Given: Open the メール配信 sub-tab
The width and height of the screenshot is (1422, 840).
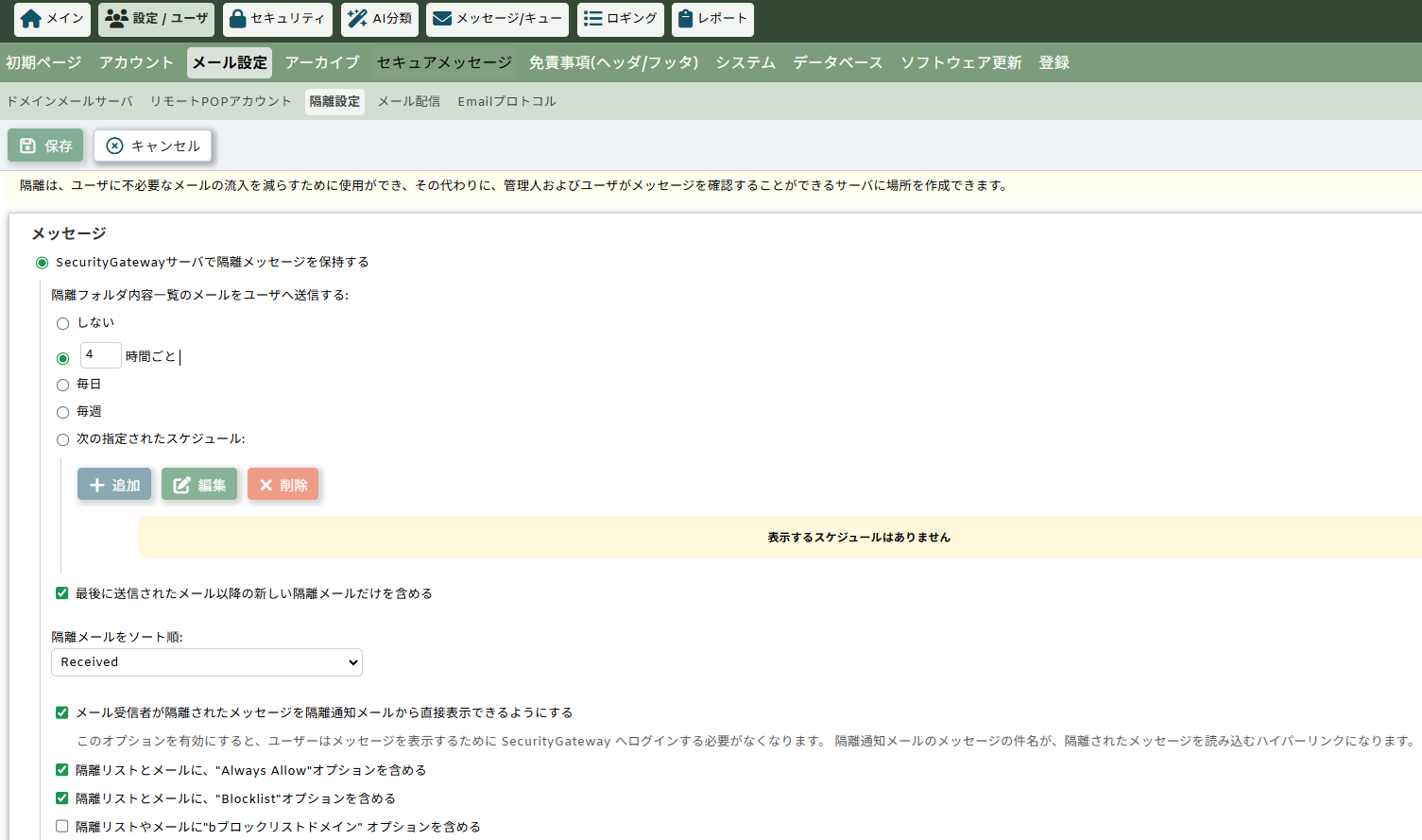Looking at the screenshot, I should point(408,101).
